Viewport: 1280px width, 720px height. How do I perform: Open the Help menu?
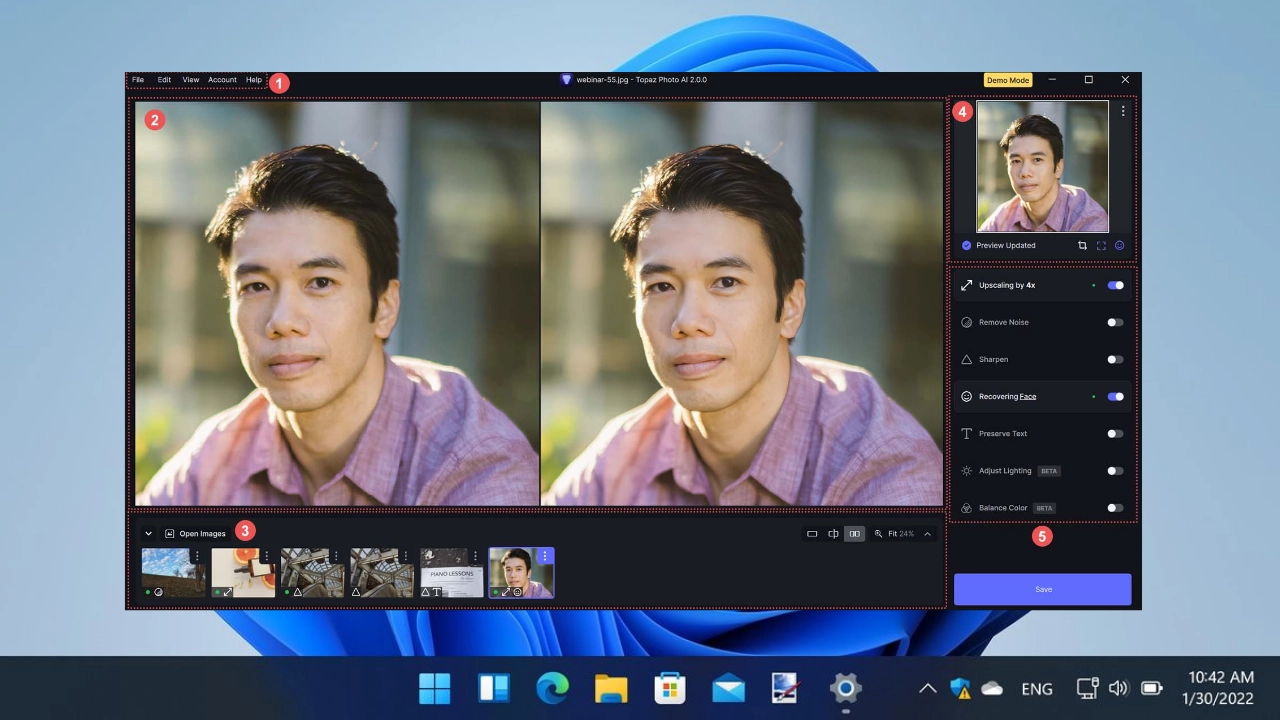click(x=254, y=80)
